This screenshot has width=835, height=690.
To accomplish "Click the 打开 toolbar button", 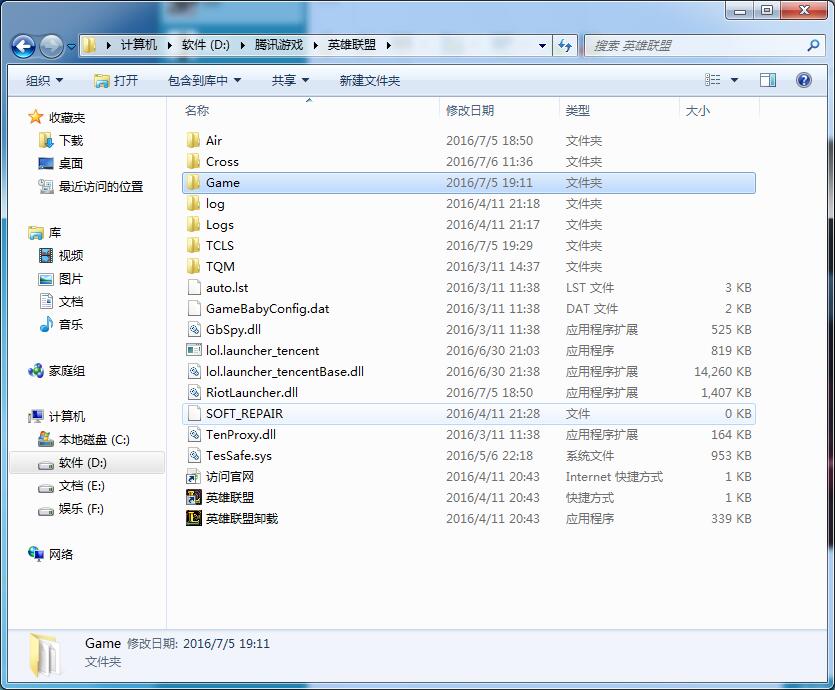I will tap(116, 80).
